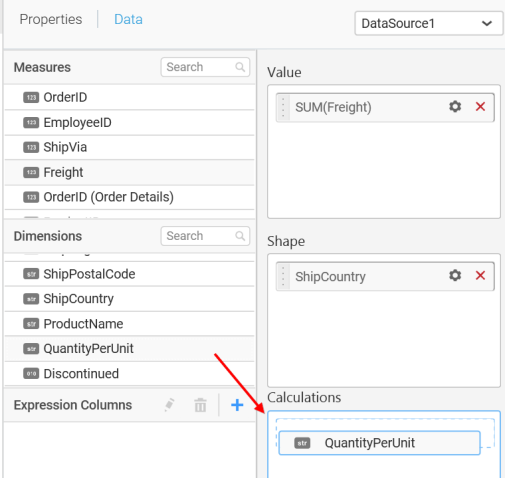Screen dimensions: 505x478
Task: Switch to the Data tab
Action: point(128,19)
